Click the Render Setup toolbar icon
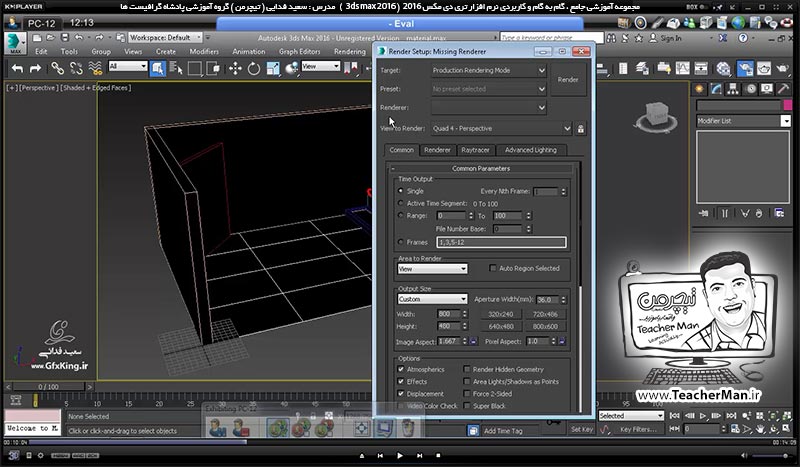The image size is (800, 467). click(x=745, y=68)
